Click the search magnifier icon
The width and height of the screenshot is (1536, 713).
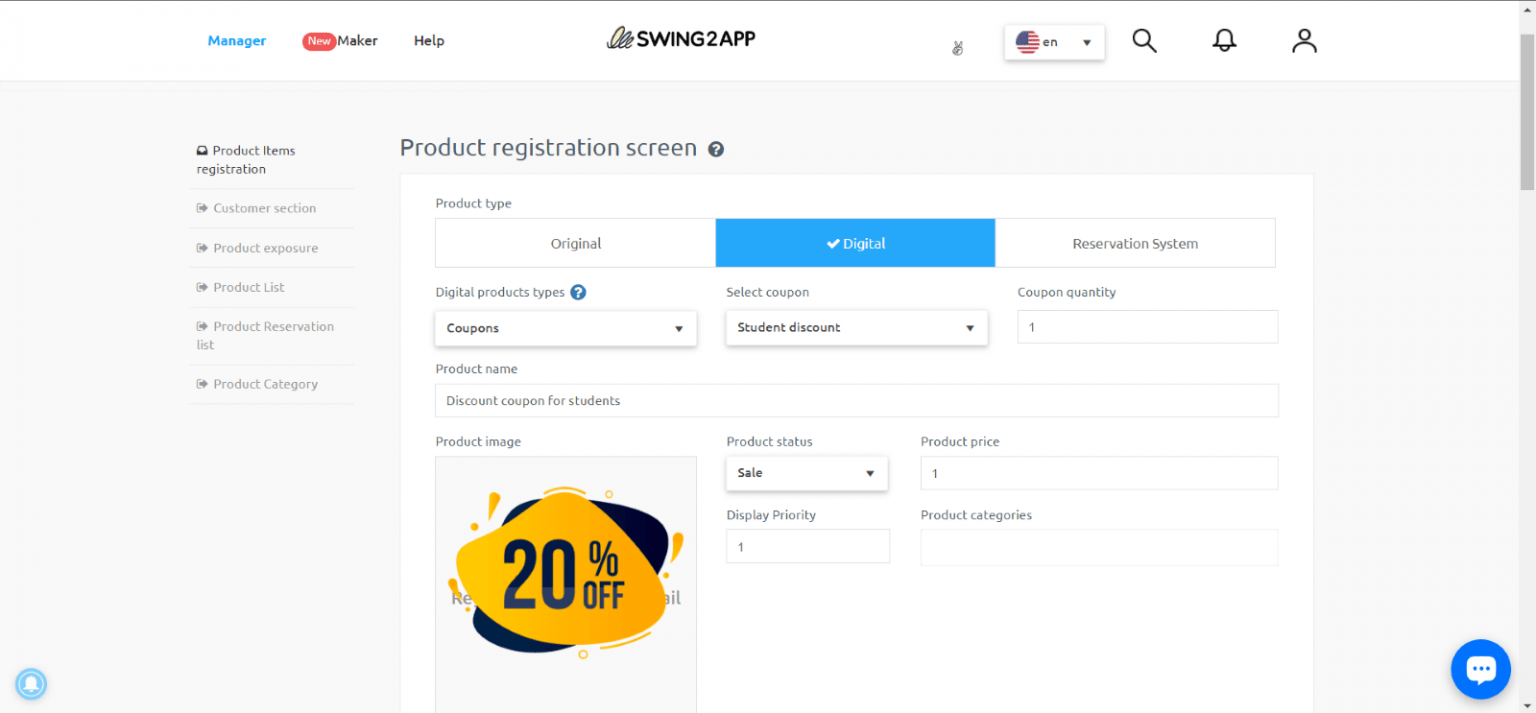click(x=1144, y=41)
